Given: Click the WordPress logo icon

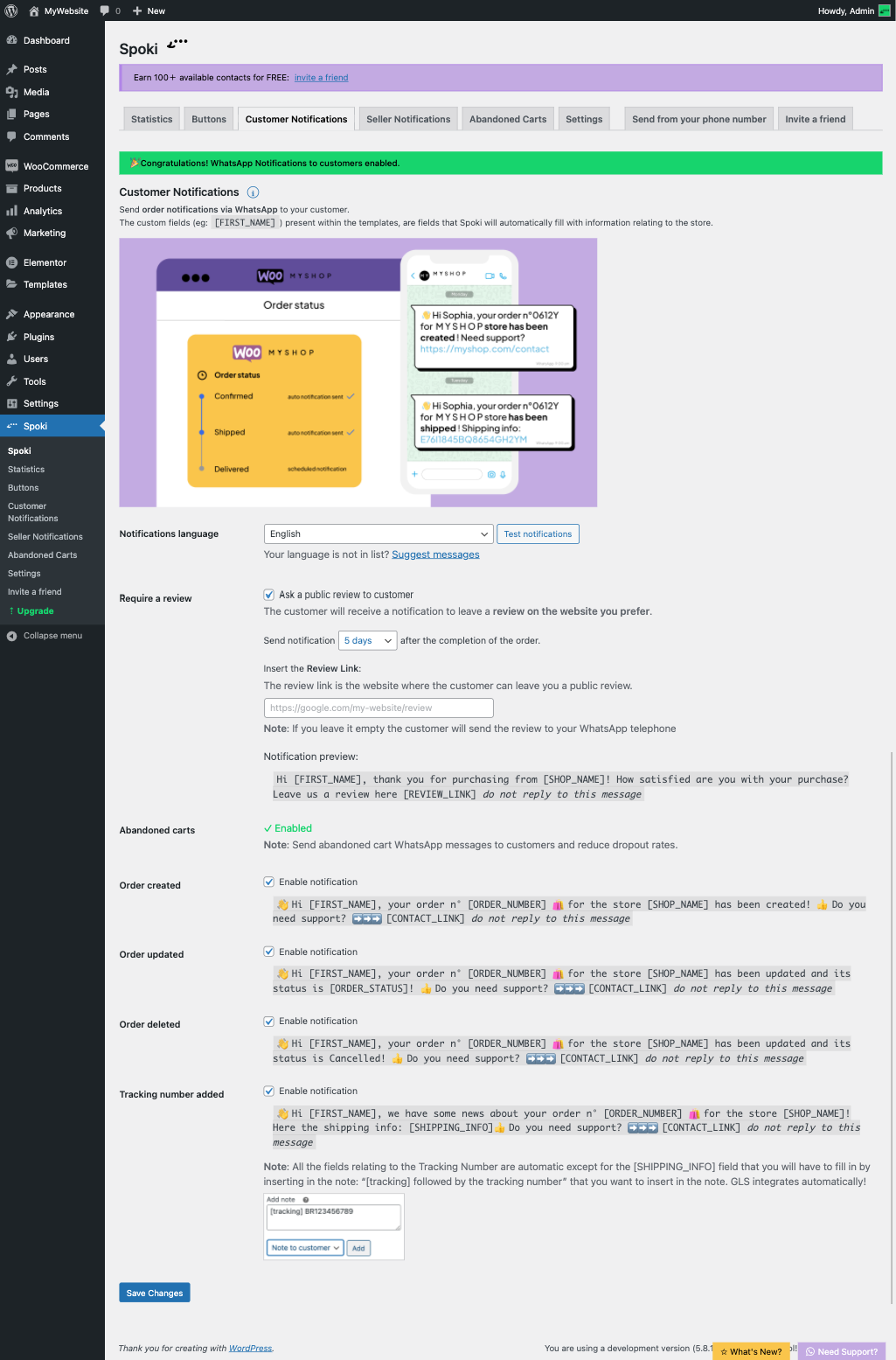Looking at the screenshot, I should (11, 10).
